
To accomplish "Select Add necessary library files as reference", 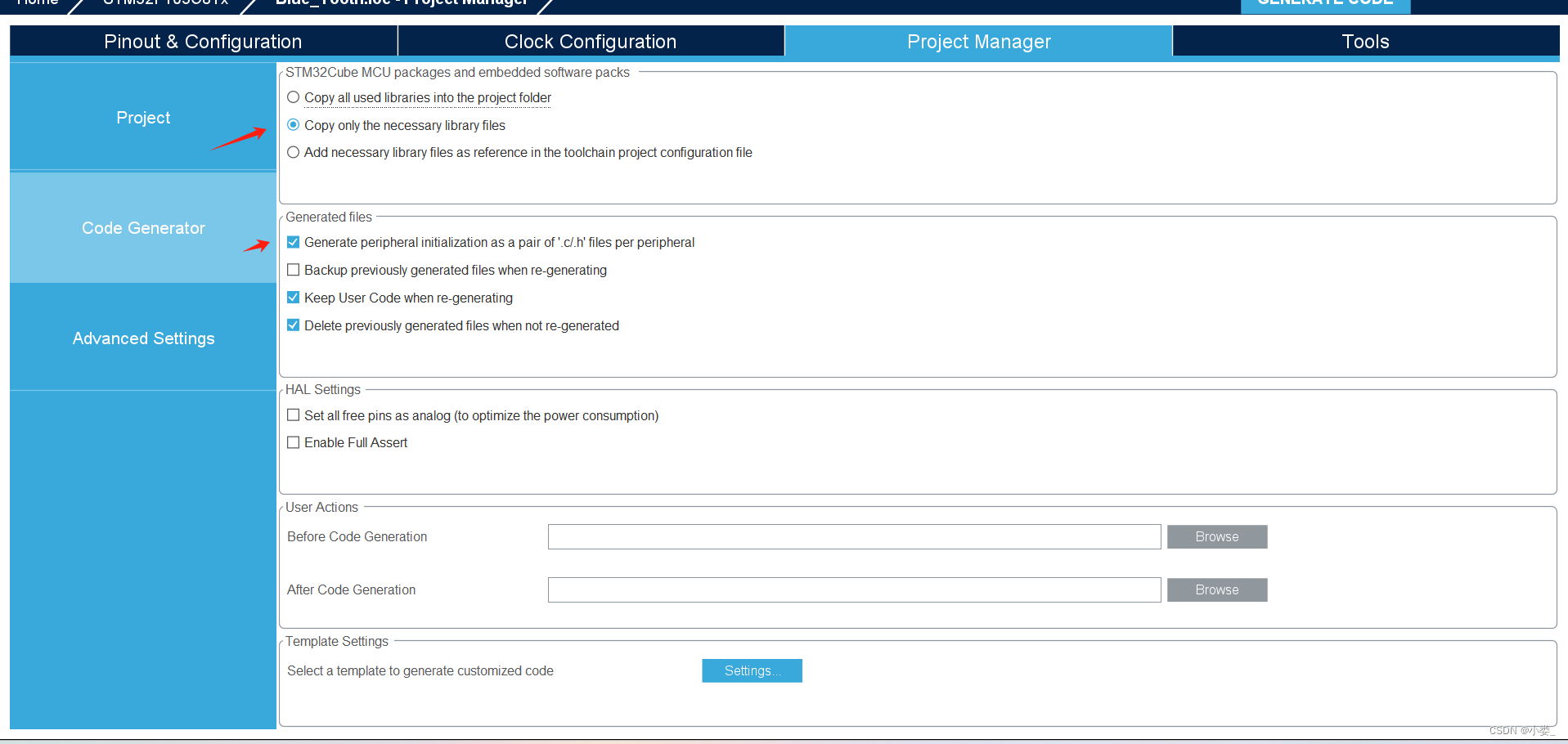I will coord(294,152).
